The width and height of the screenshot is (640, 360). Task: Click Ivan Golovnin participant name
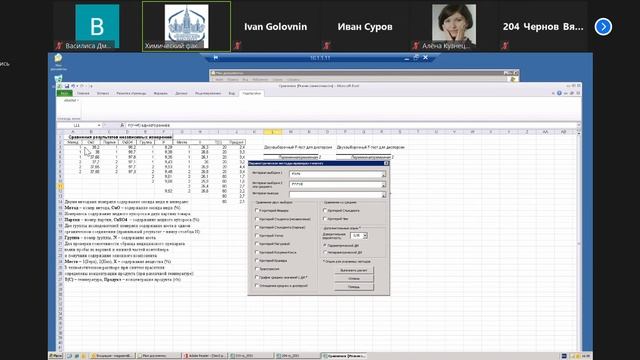(x=276, y=27)
